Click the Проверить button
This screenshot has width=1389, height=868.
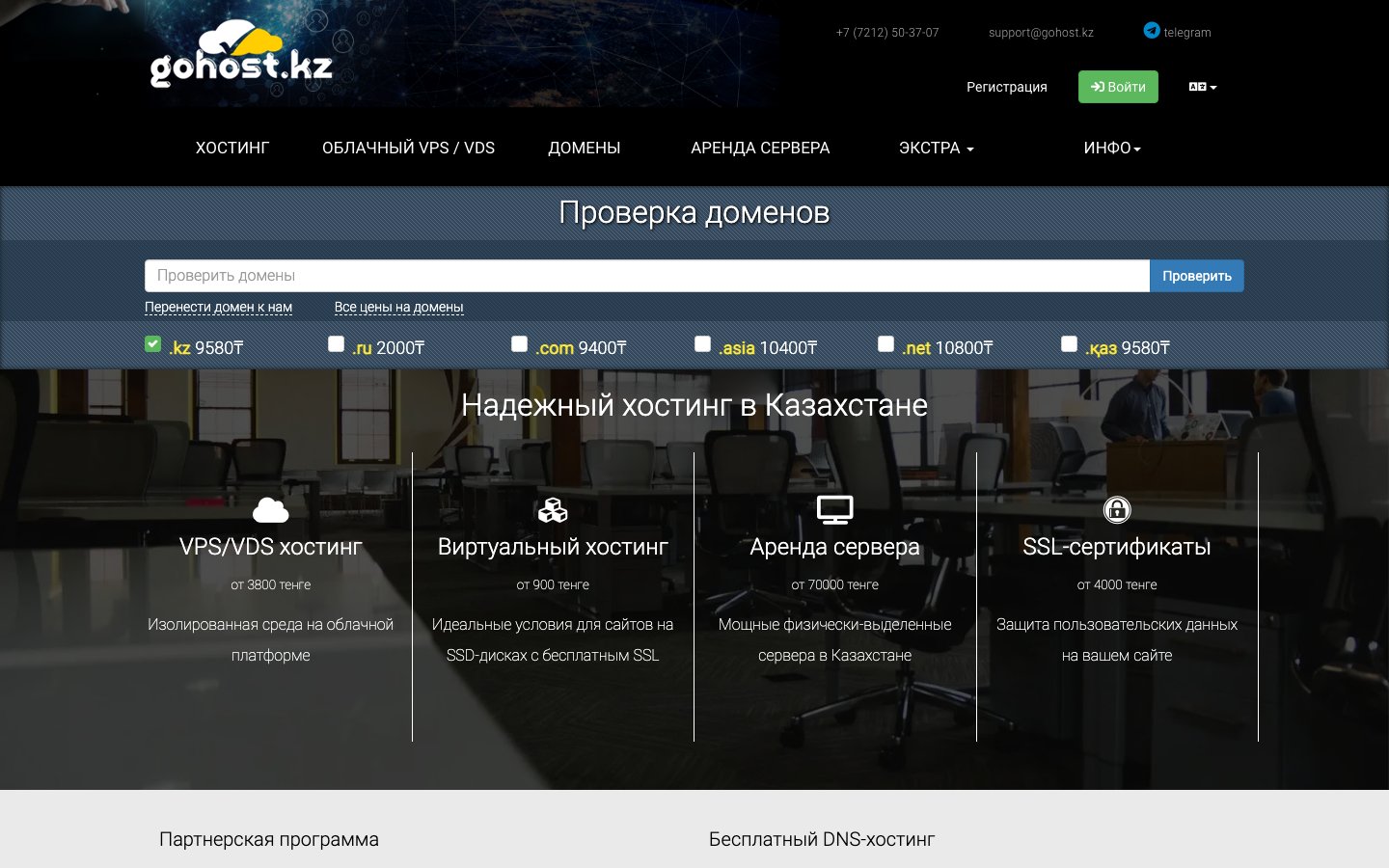(x=1196, y=276)
